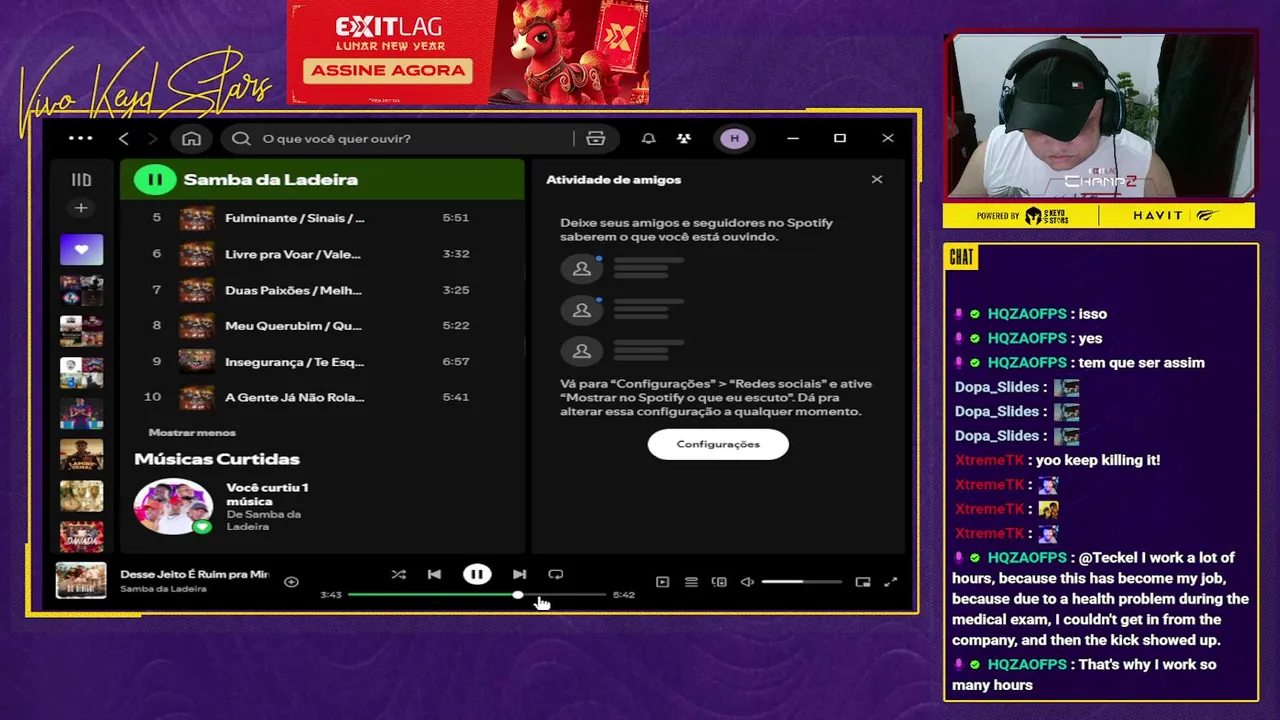Play track 9 'Insegurança / Te Esq...'
Image resolution: width=1280 pixels, height=720 pixels.
pyautogui.click(x=322, y=361)
